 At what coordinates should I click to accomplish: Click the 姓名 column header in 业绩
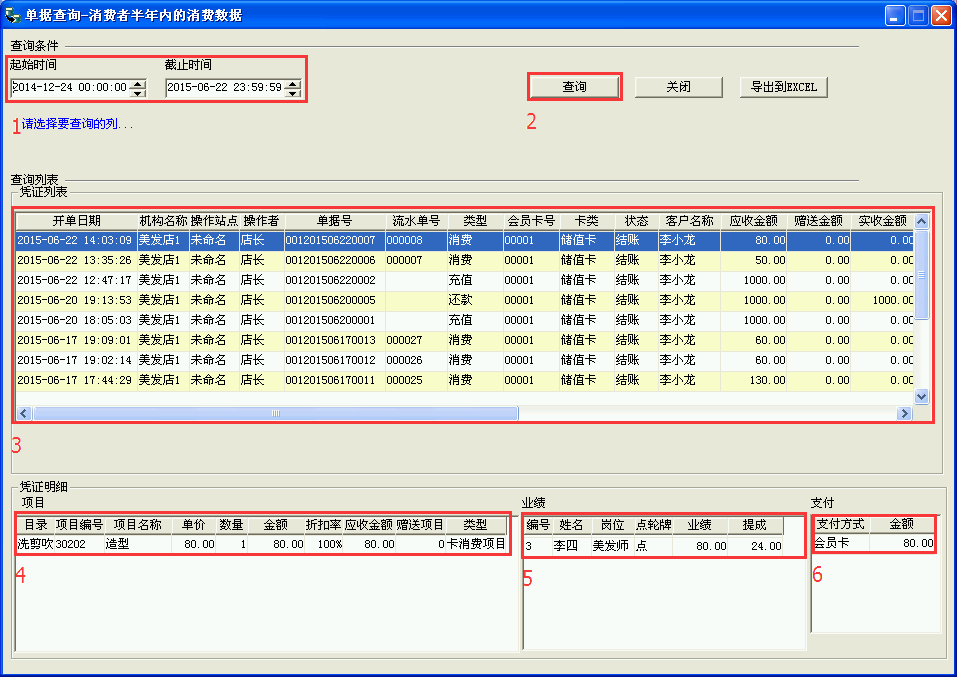coord(571,525)
